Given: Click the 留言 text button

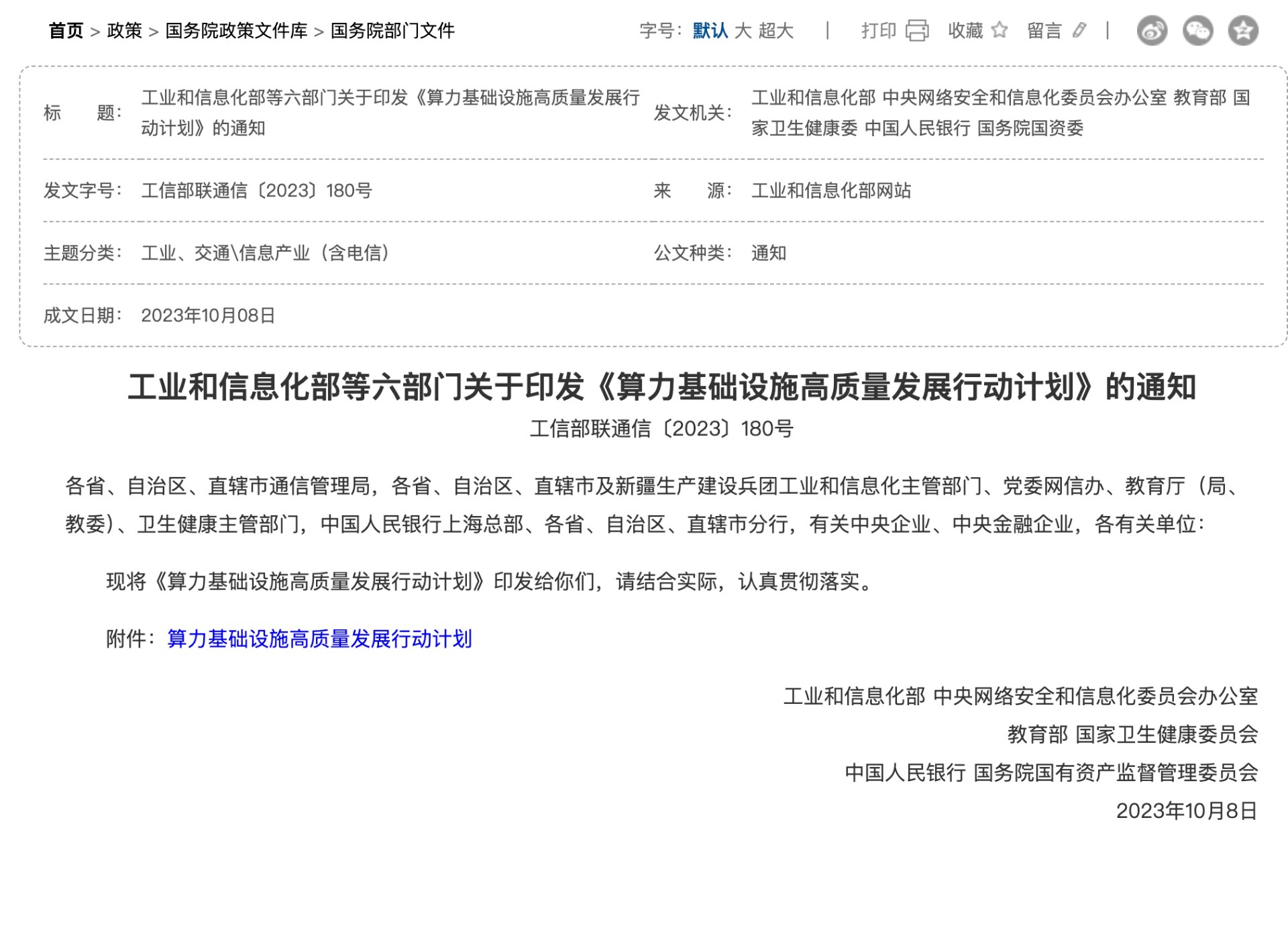Looking at the screenshot, I should 1044,31.
